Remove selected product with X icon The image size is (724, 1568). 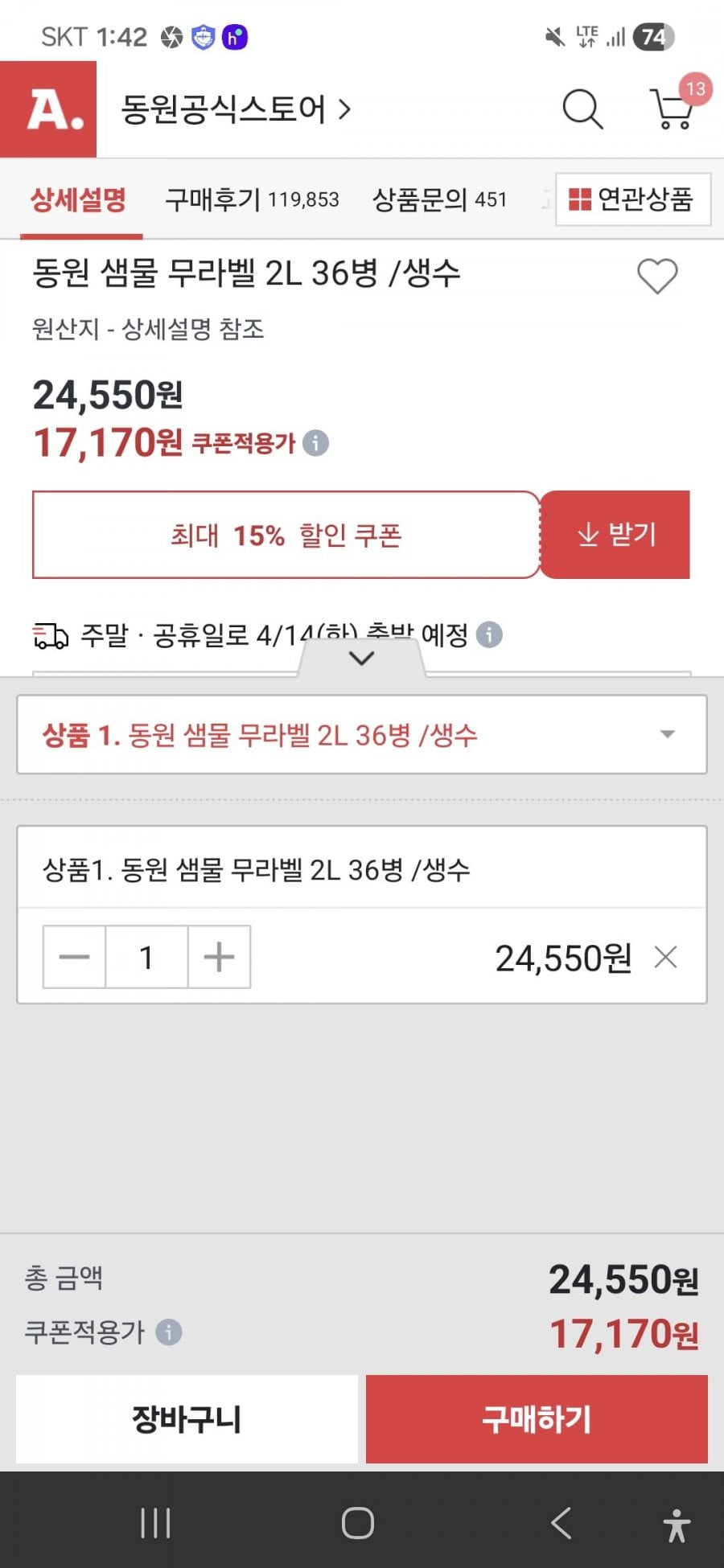pos(665,958)
